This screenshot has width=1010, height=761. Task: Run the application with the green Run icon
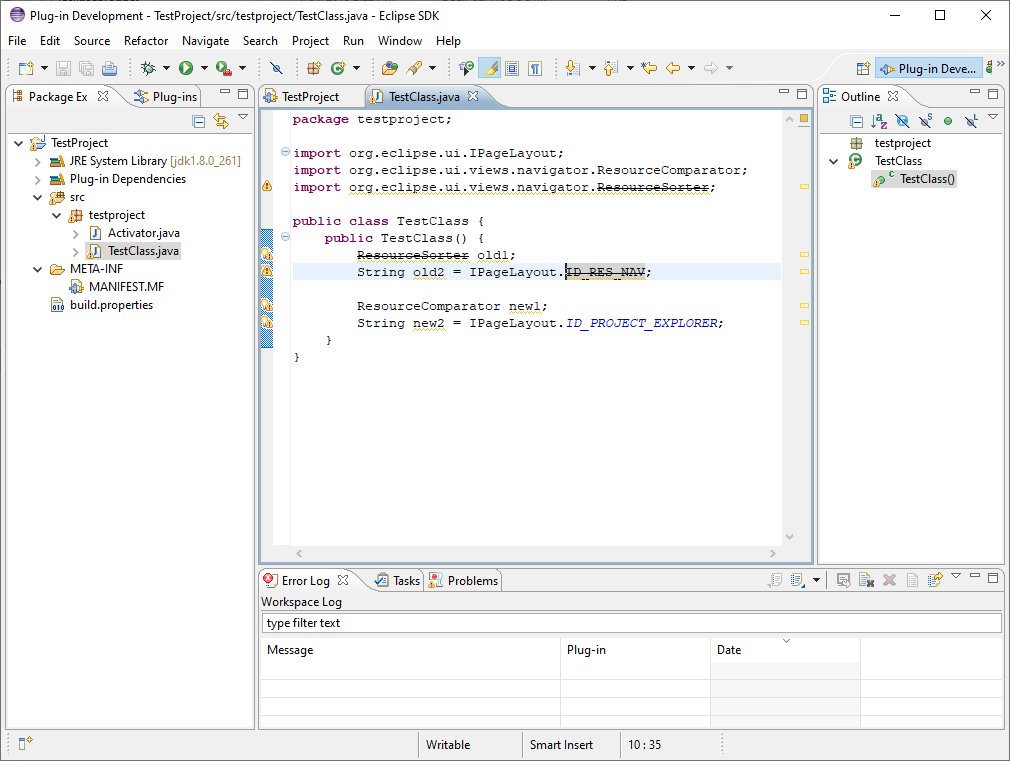[x=185, y=67]
